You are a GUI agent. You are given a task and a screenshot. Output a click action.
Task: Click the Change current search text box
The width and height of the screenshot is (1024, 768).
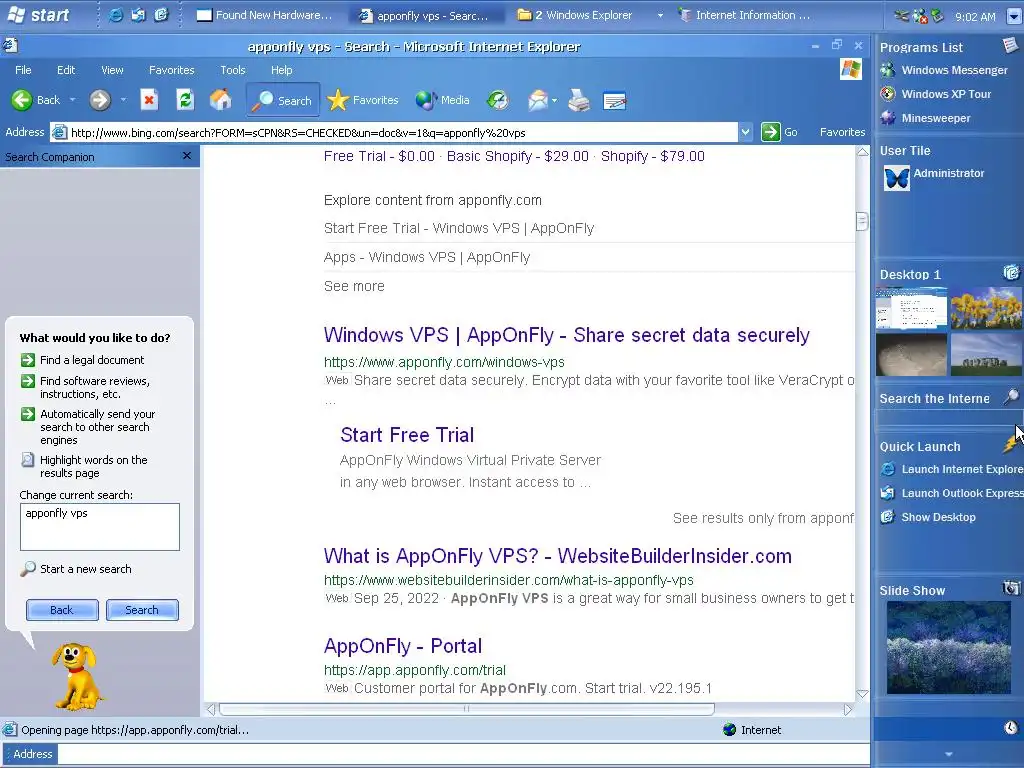click(100, 526)
